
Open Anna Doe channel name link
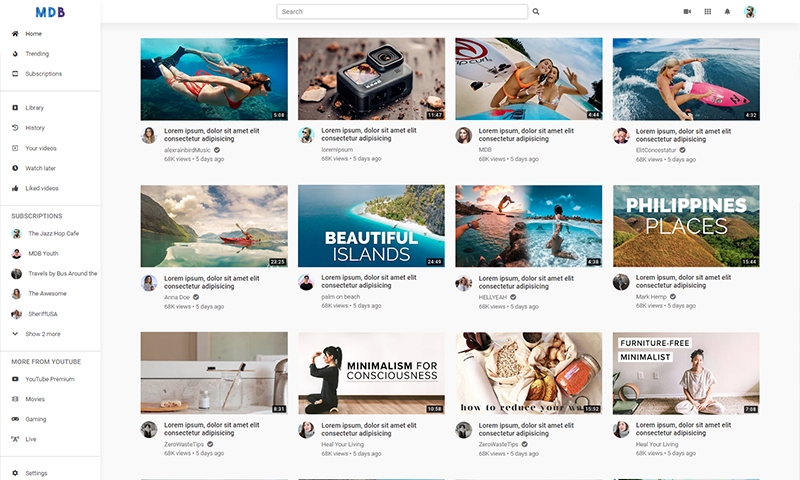[x=177, y=297]
